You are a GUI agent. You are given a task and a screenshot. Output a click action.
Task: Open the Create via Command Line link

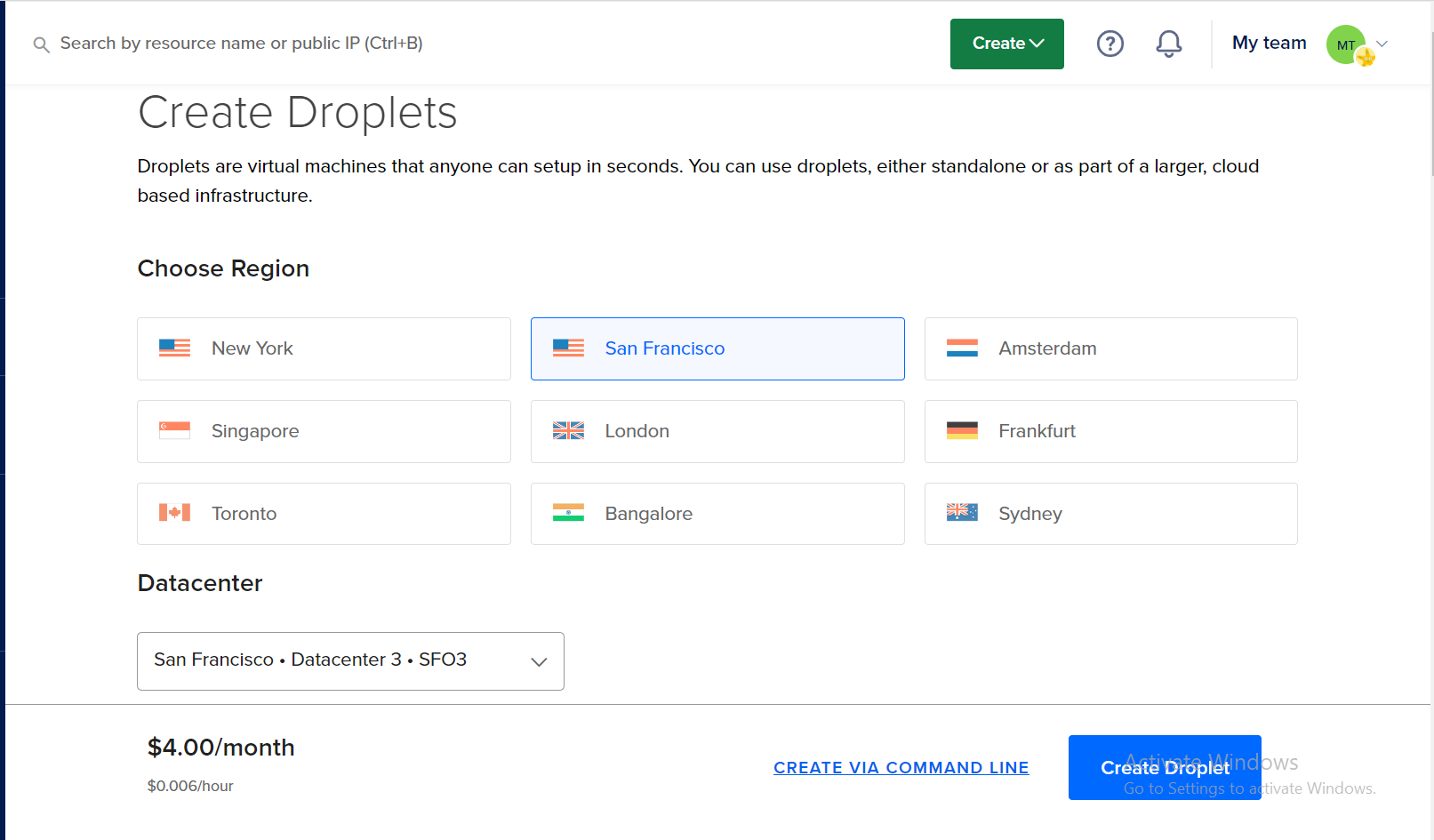(901, 767)
